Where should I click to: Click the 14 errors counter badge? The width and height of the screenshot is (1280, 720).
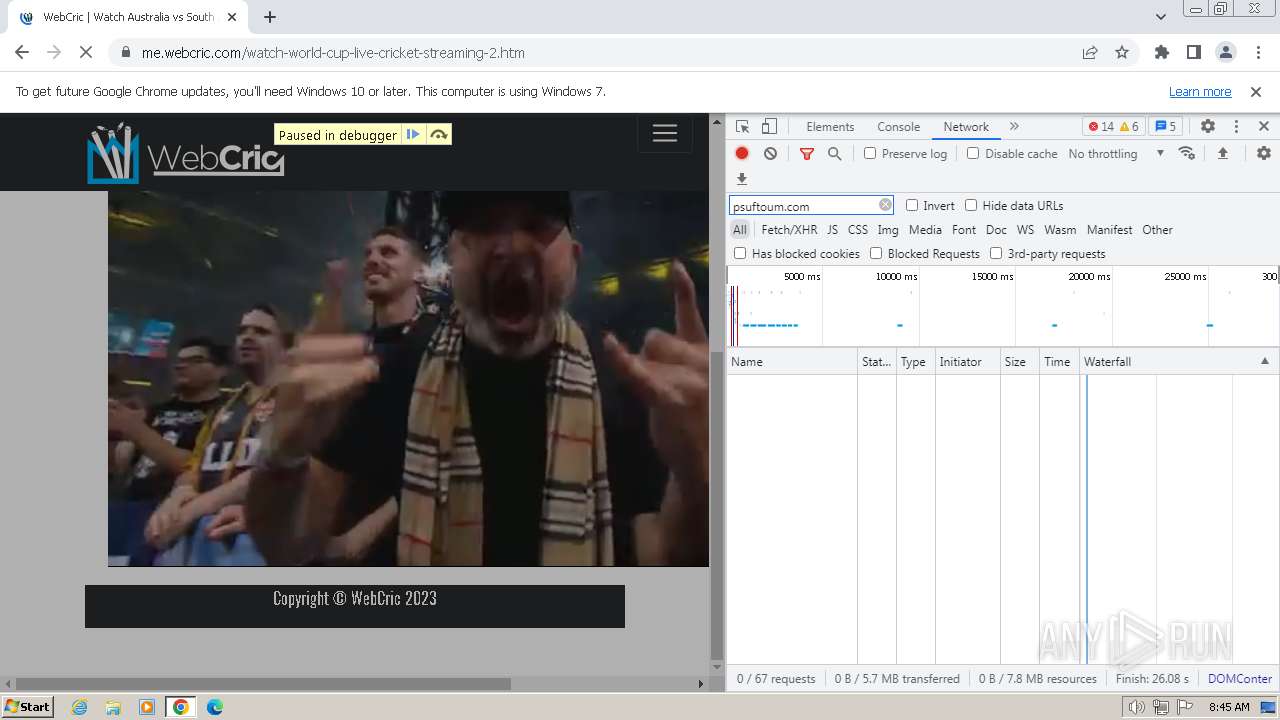tap(1101, 127)
